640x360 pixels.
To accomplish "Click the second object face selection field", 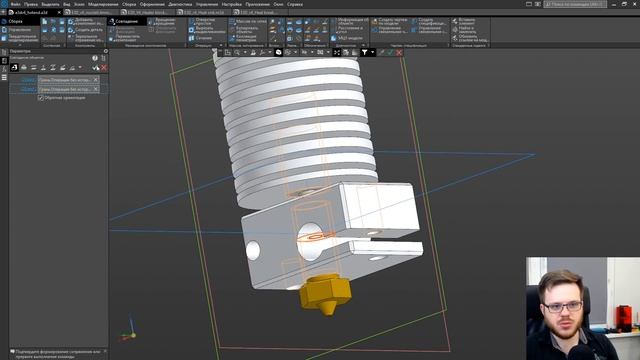I will click(69, 89).
